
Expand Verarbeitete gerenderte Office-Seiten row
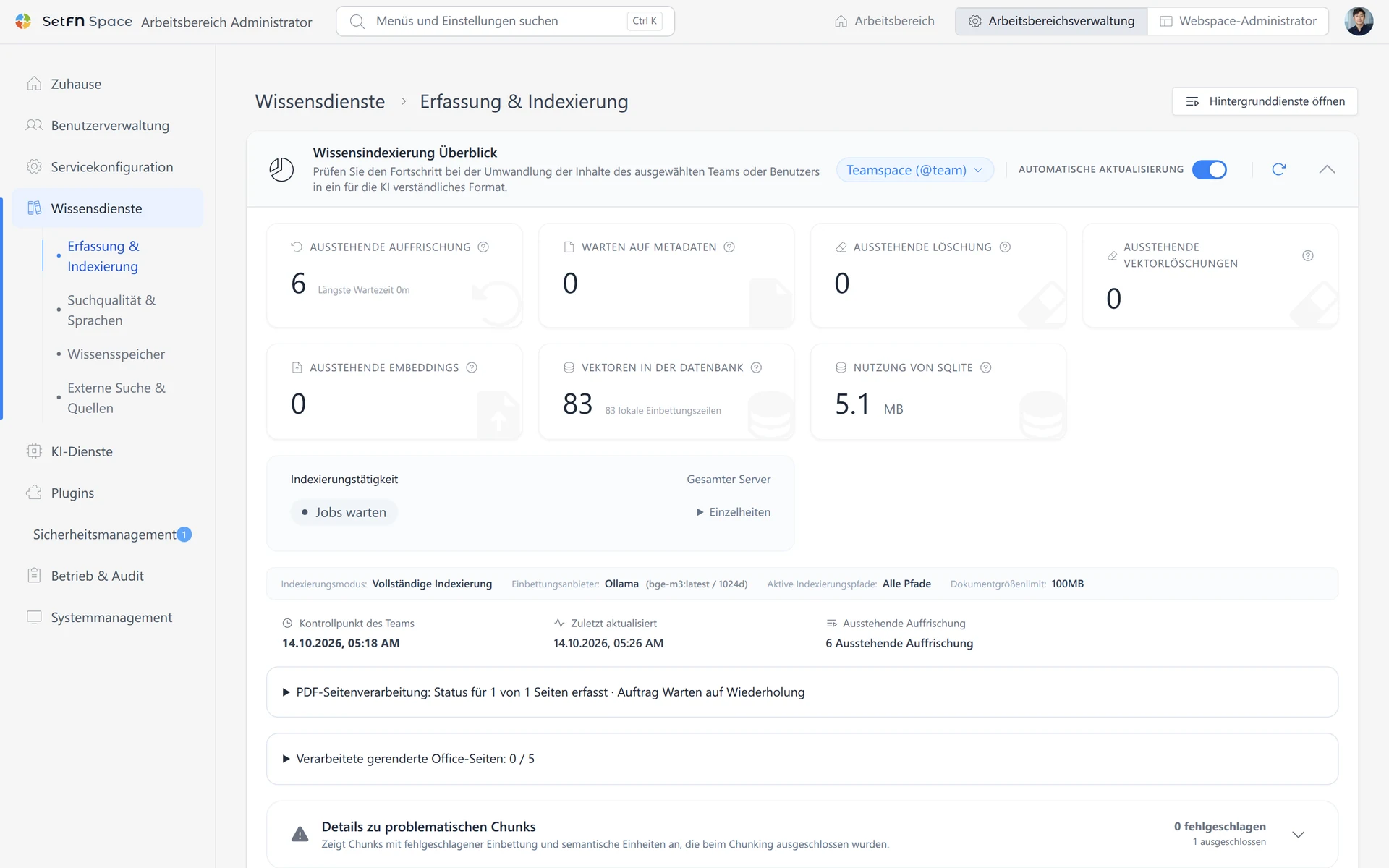(802, 759)
